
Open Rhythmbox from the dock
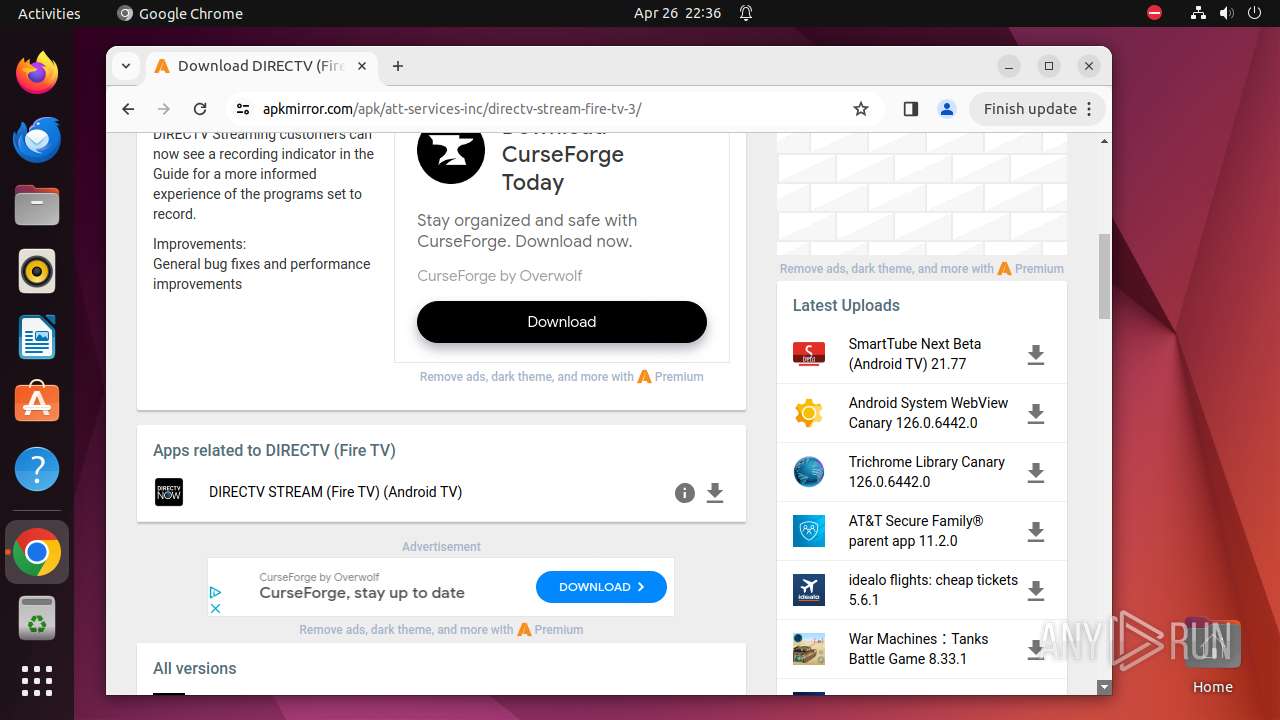tap(37, 271)
